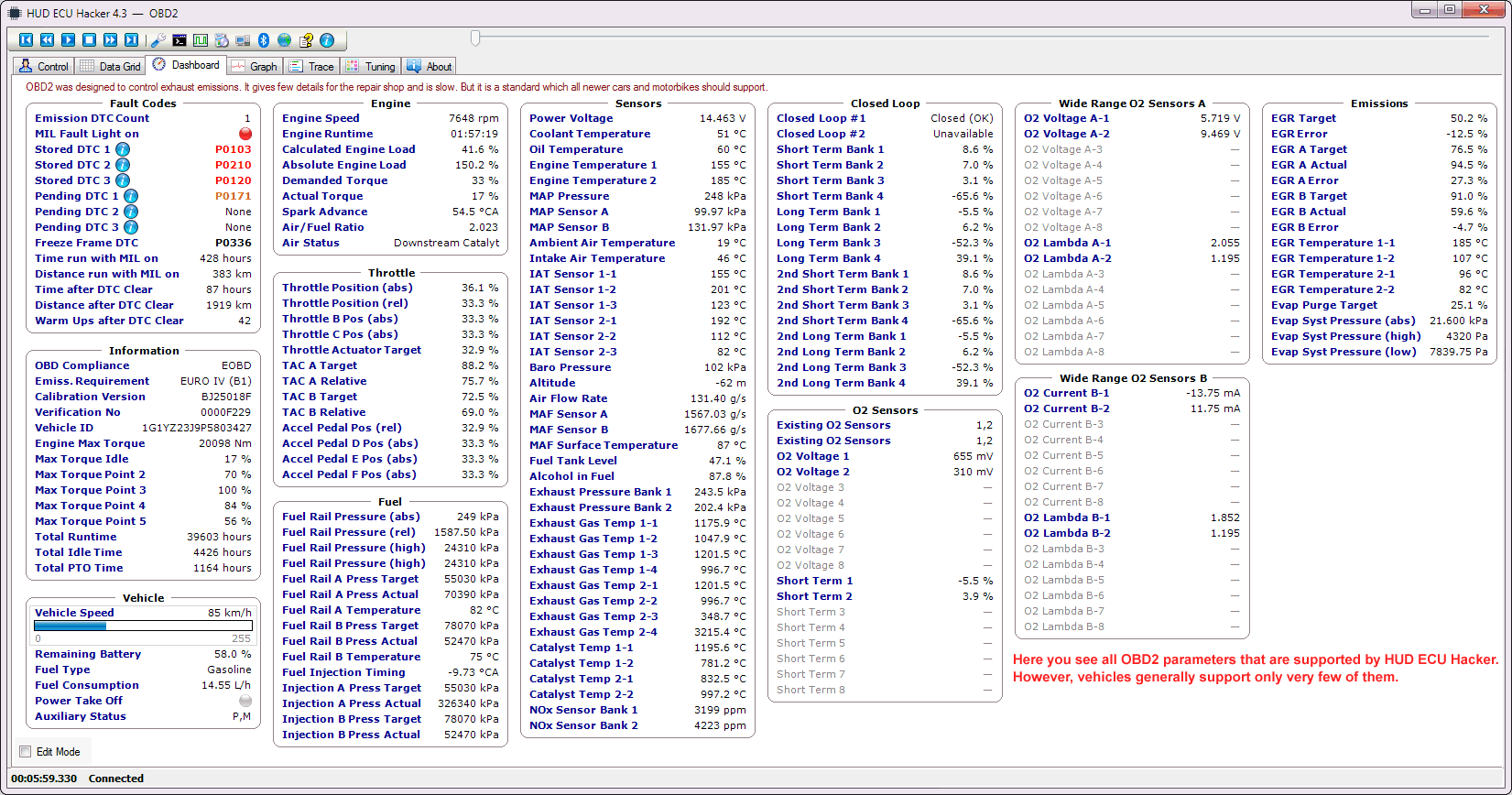Open the wrench settings tool

[x=158, y=40]
